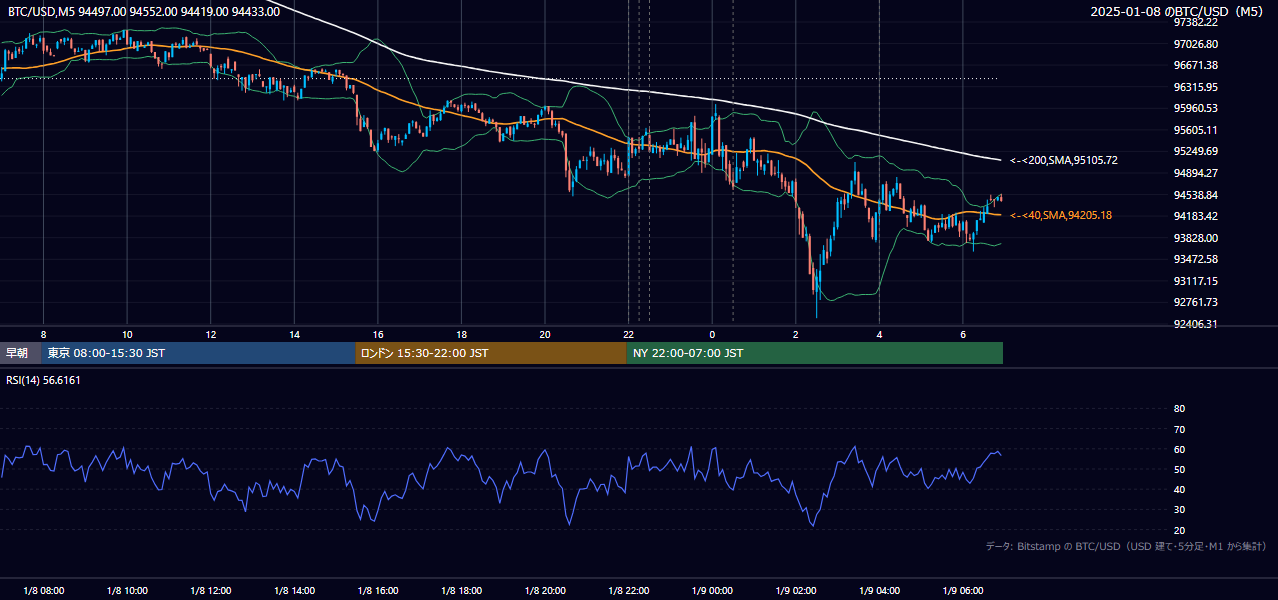Click the RSI axis level 30
Image resolution: width=1278 pixels, height=600 pixels.
(x=1179, y=510)
